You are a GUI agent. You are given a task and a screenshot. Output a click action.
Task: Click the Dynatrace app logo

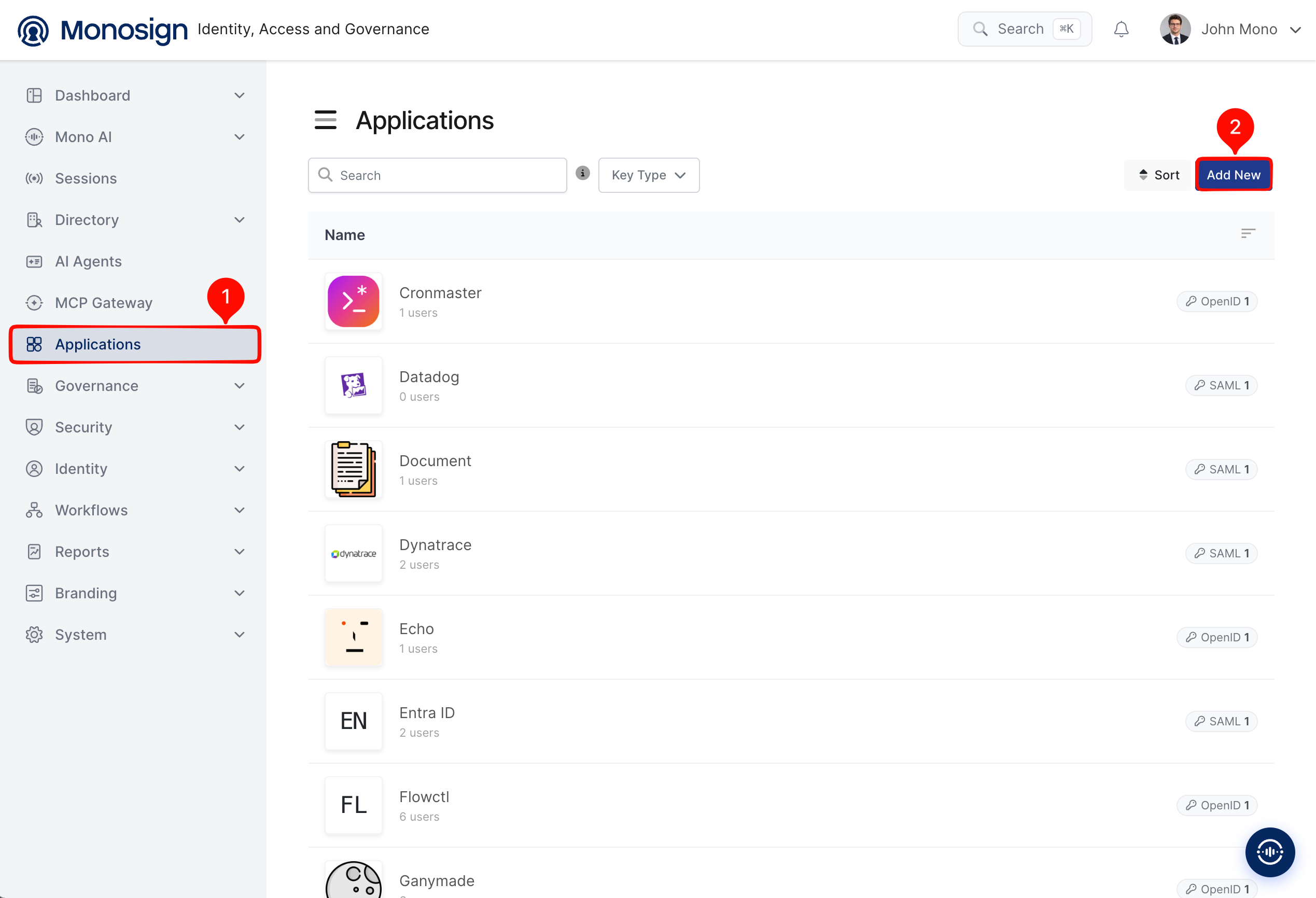(x=353, y=553)
